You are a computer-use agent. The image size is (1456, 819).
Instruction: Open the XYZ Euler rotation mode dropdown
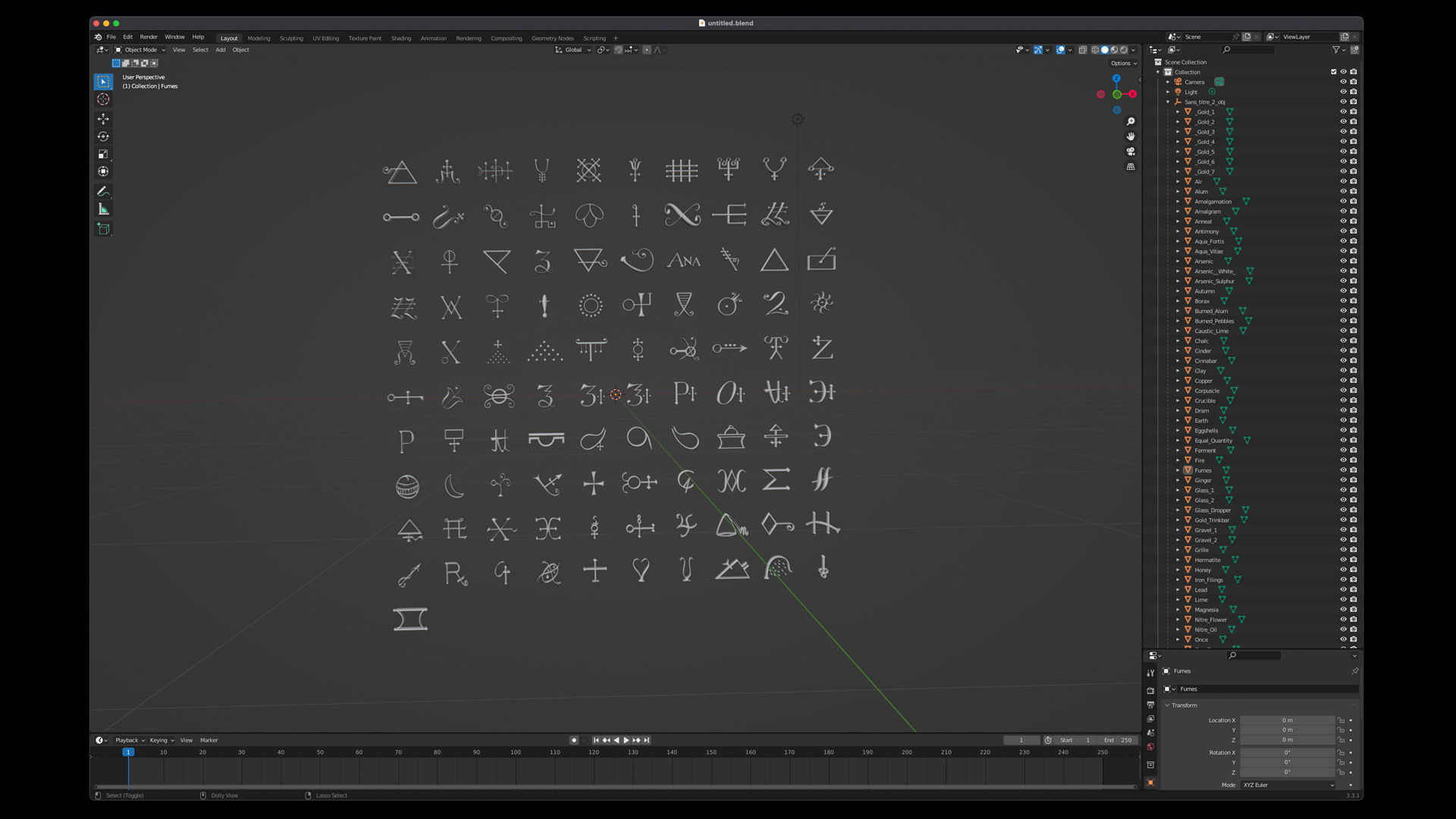1288,785
